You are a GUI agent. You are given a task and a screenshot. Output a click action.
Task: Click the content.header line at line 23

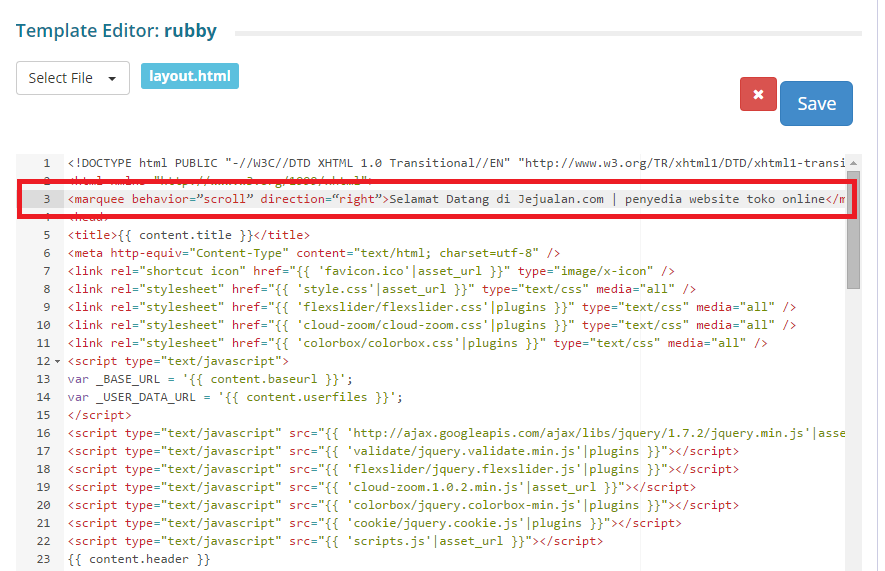click(139, 559)
